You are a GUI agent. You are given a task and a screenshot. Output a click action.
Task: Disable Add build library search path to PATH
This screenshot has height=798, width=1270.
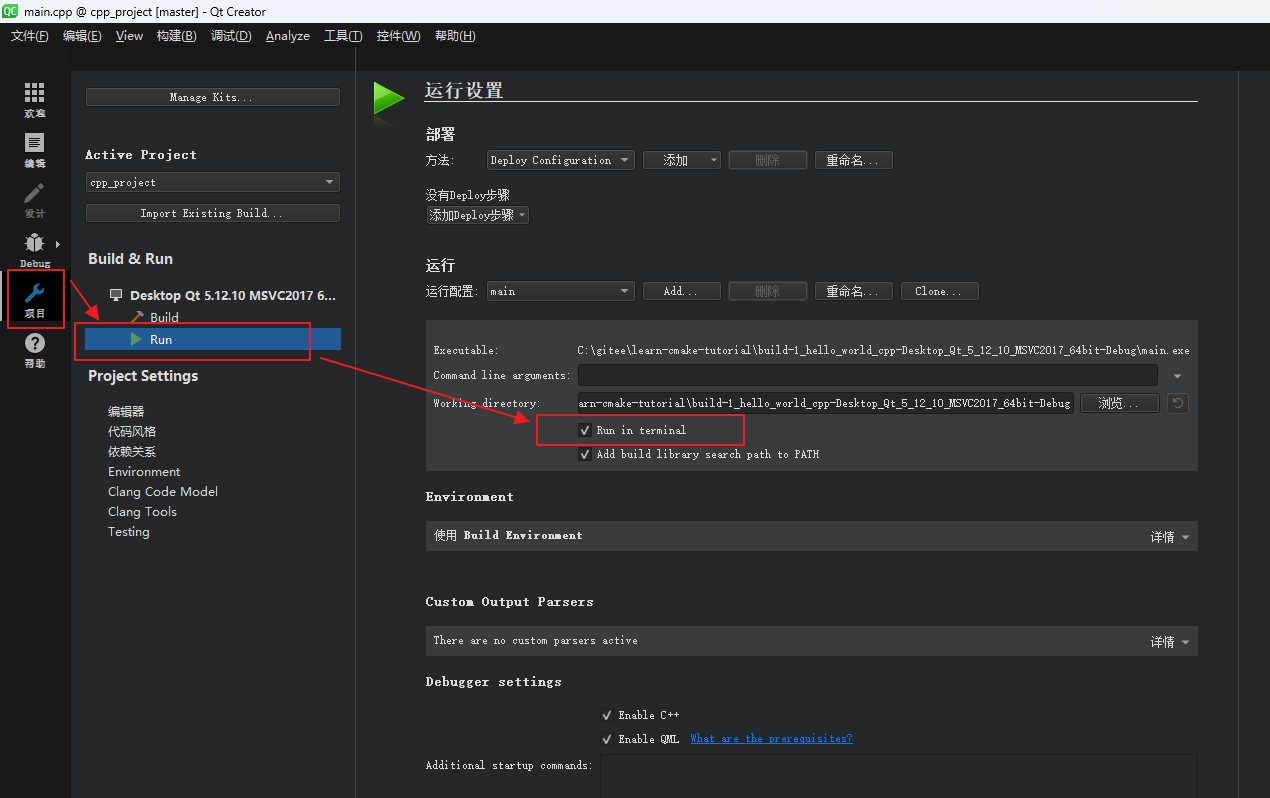585,454
